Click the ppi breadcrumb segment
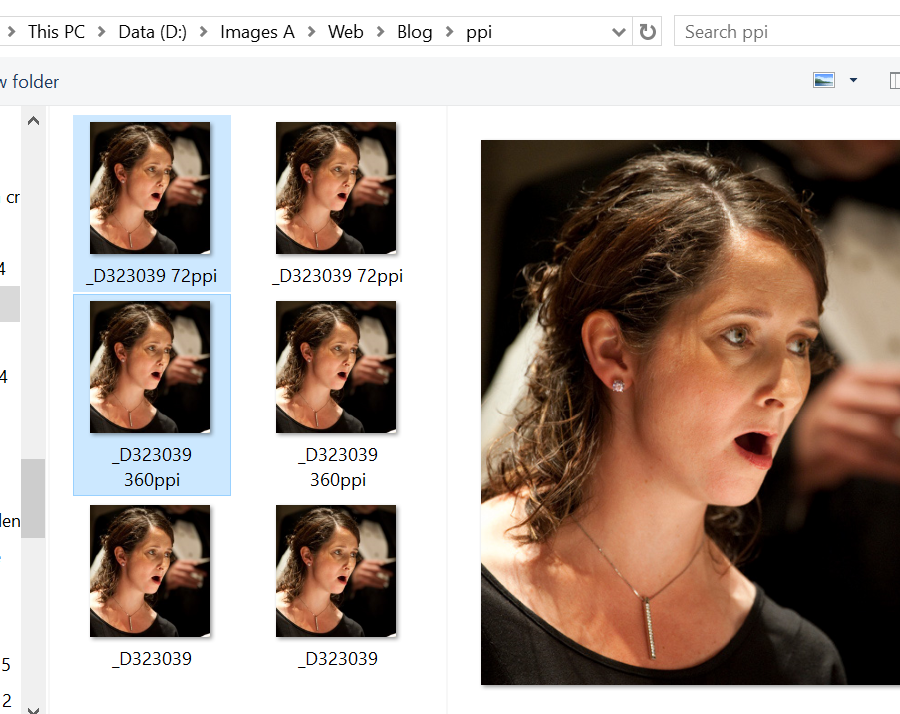The height and width of the screenshot is (714, 900). click(x=479, y=32)
